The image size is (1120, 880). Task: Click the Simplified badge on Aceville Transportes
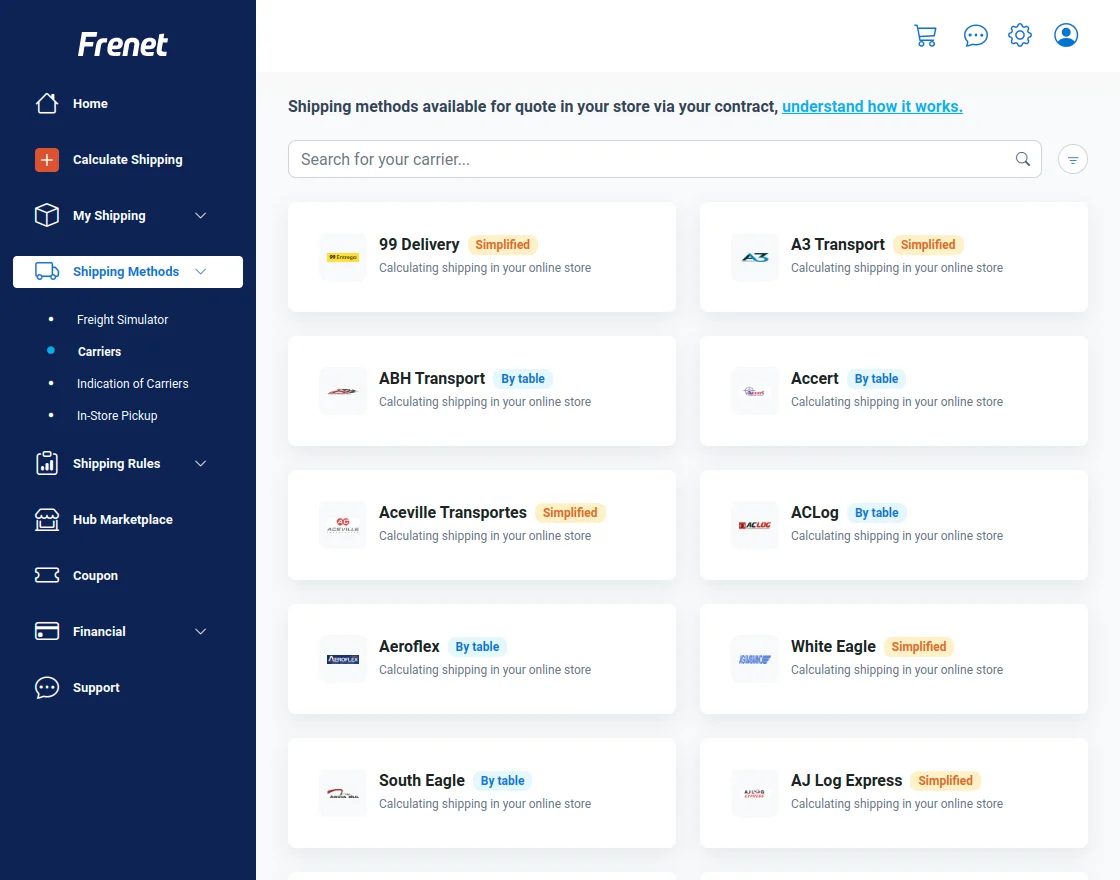tap(570, 512)
